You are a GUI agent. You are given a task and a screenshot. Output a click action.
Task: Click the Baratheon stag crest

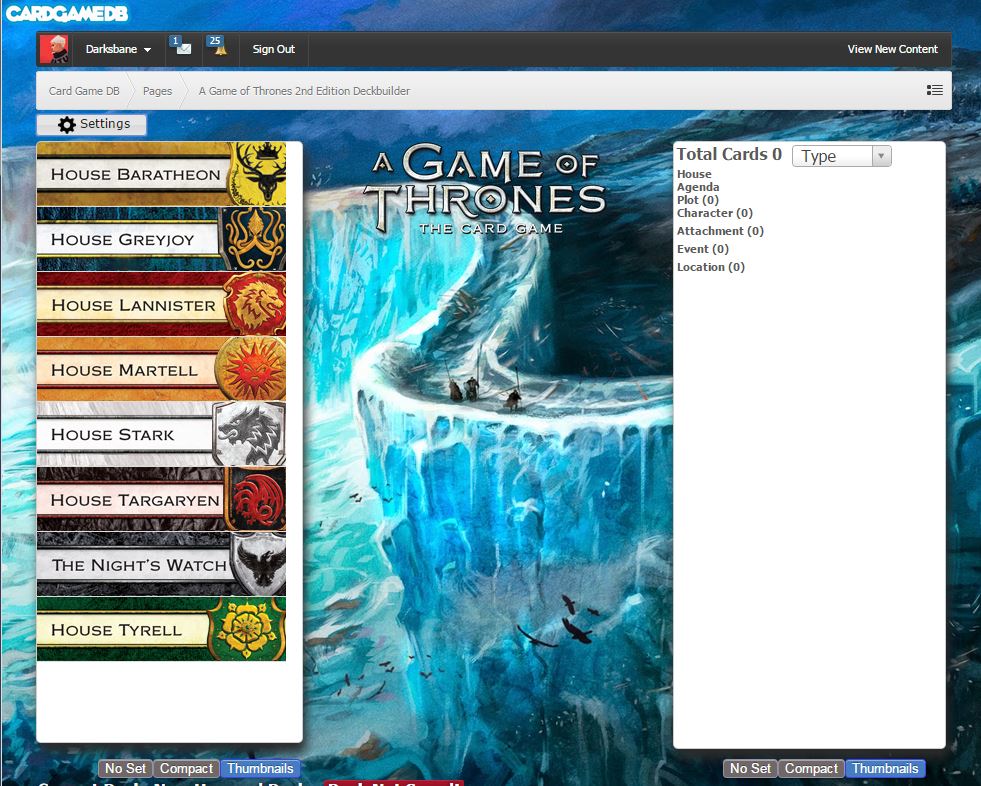[258, 173]
